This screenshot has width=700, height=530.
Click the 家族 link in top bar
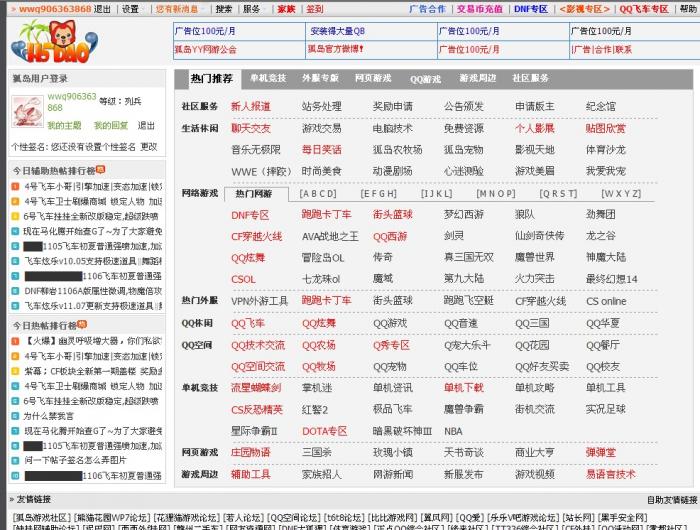(x=286, y=9)
